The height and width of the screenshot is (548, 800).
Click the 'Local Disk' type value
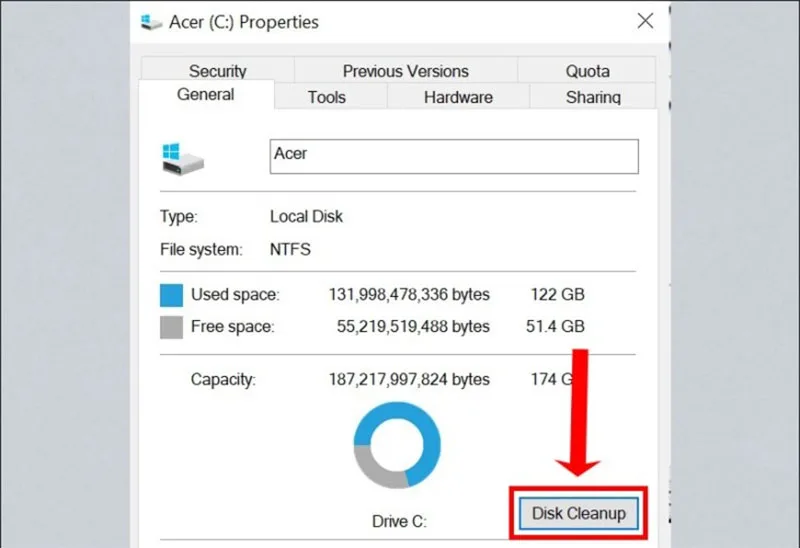point(306,216)
